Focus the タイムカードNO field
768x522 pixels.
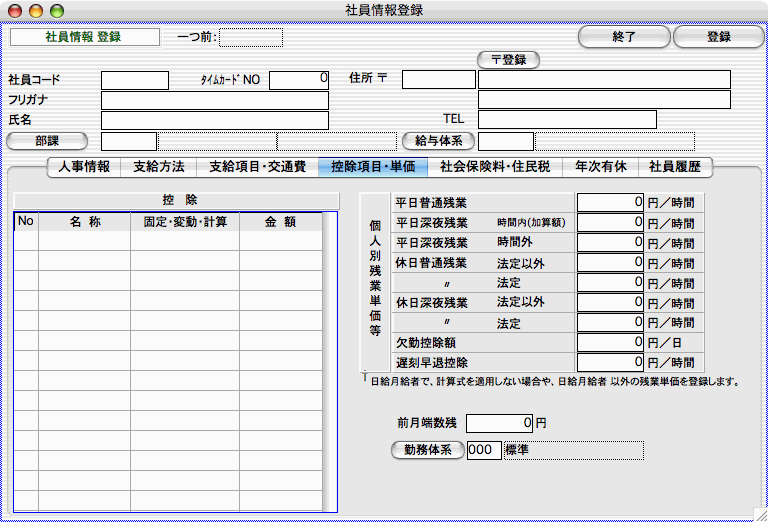pos(298,80)
